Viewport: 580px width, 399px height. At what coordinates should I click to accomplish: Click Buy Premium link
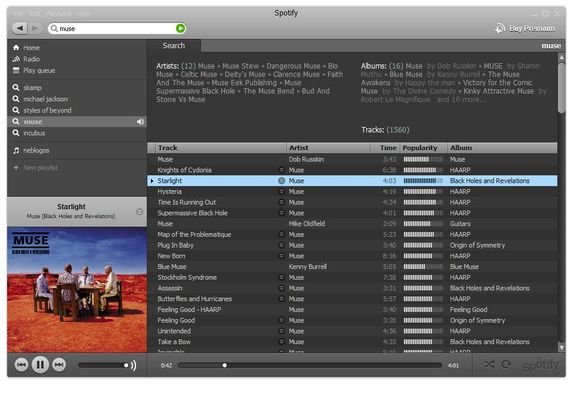click(525, 28)
